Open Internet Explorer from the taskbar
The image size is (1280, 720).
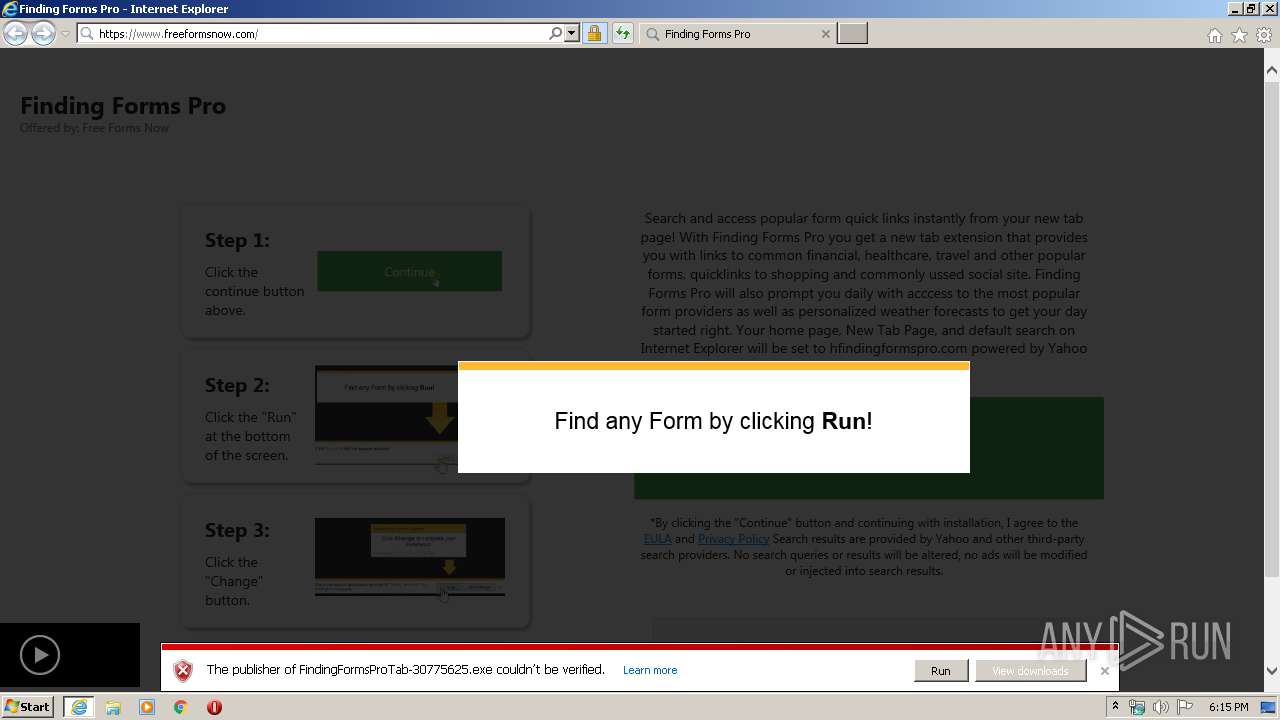point(78,707)
